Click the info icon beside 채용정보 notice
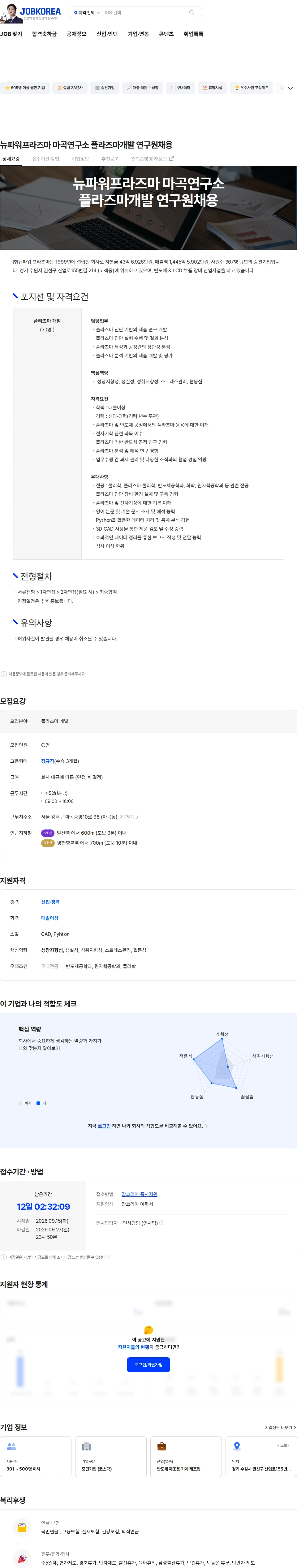 click(4, 674)
